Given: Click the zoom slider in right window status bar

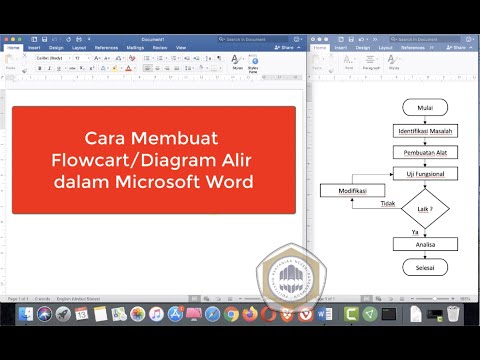Looking at the screenshot, I should (434, 298).
